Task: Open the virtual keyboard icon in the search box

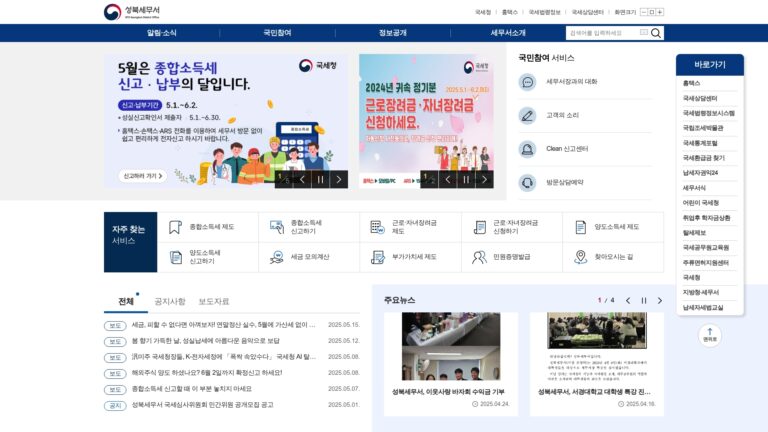Action: click(x=644, y=32)
